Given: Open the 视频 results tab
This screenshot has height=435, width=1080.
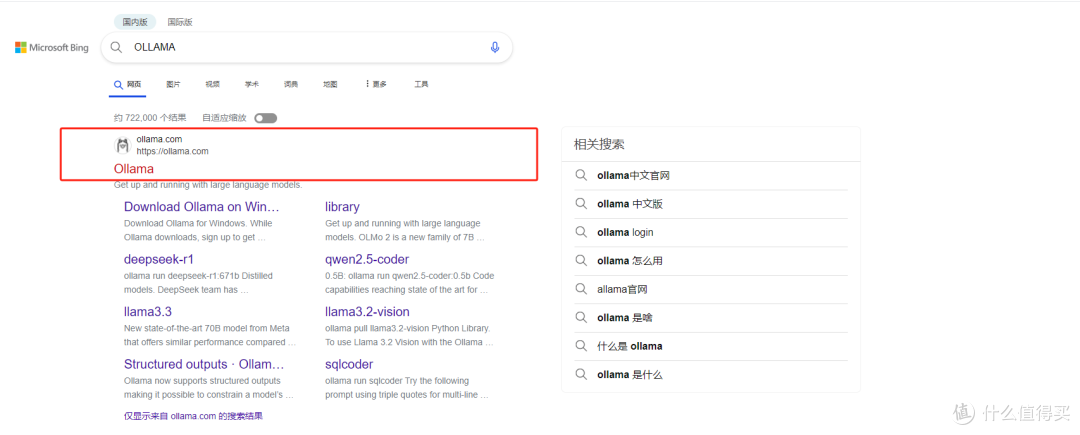Looking at the screenshot, I should [x=212, y=84].
